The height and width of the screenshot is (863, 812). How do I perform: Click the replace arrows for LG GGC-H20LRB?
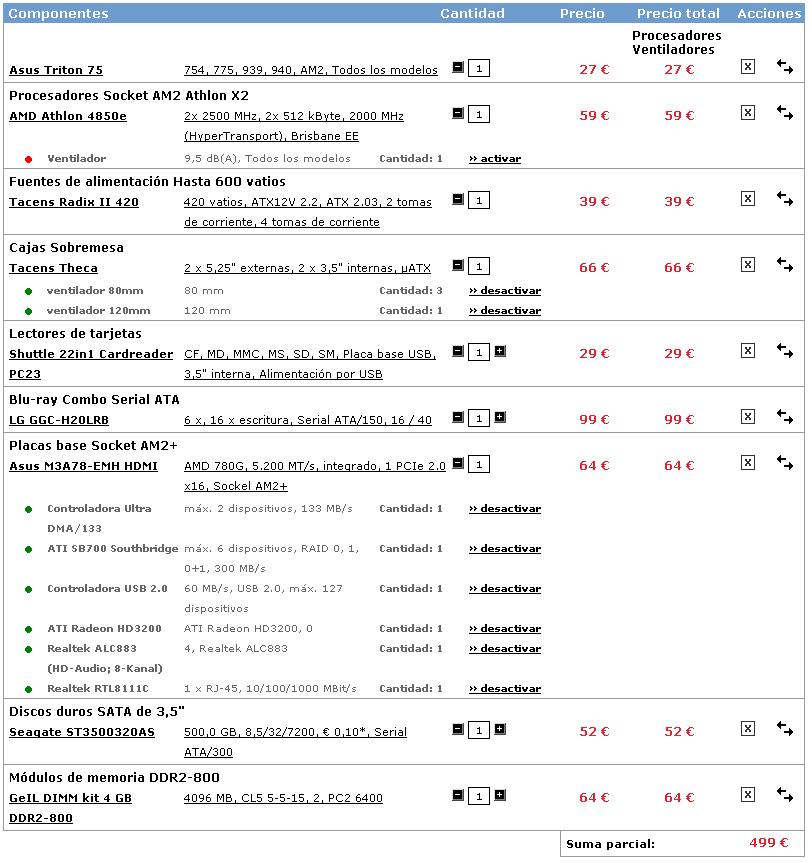pyautogui.click(x=785, y=417)
